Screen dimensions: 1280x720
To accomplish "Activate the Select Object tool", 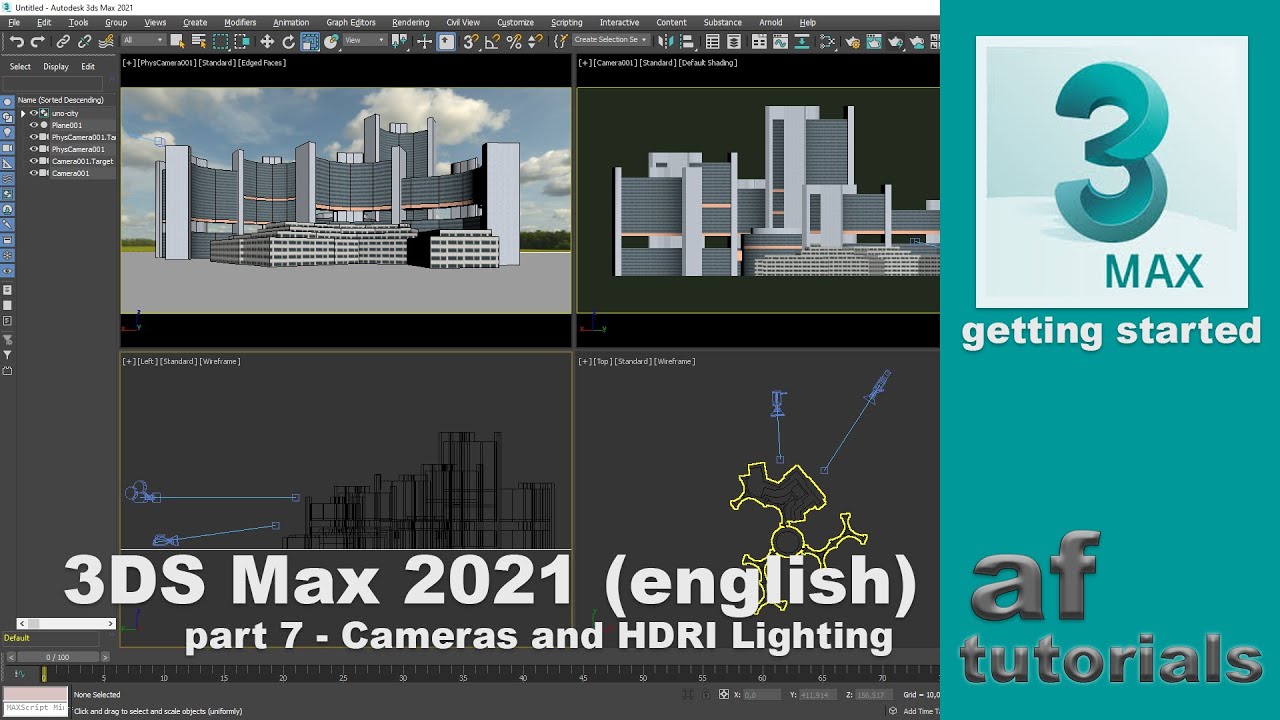I will tap(177, 41).
